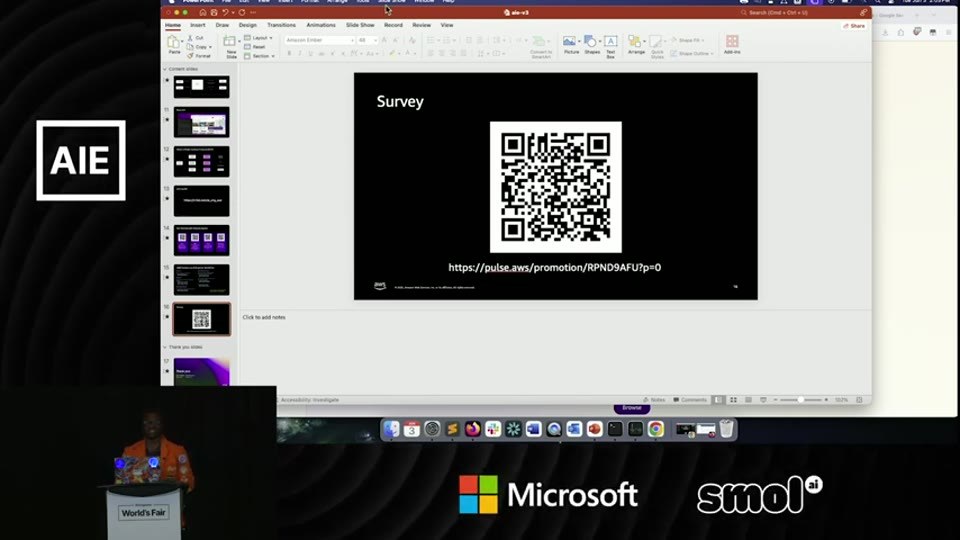Open the Shape Fill dropdown
The height and width of the screenshot is (540, 960).
pos(687,40)
